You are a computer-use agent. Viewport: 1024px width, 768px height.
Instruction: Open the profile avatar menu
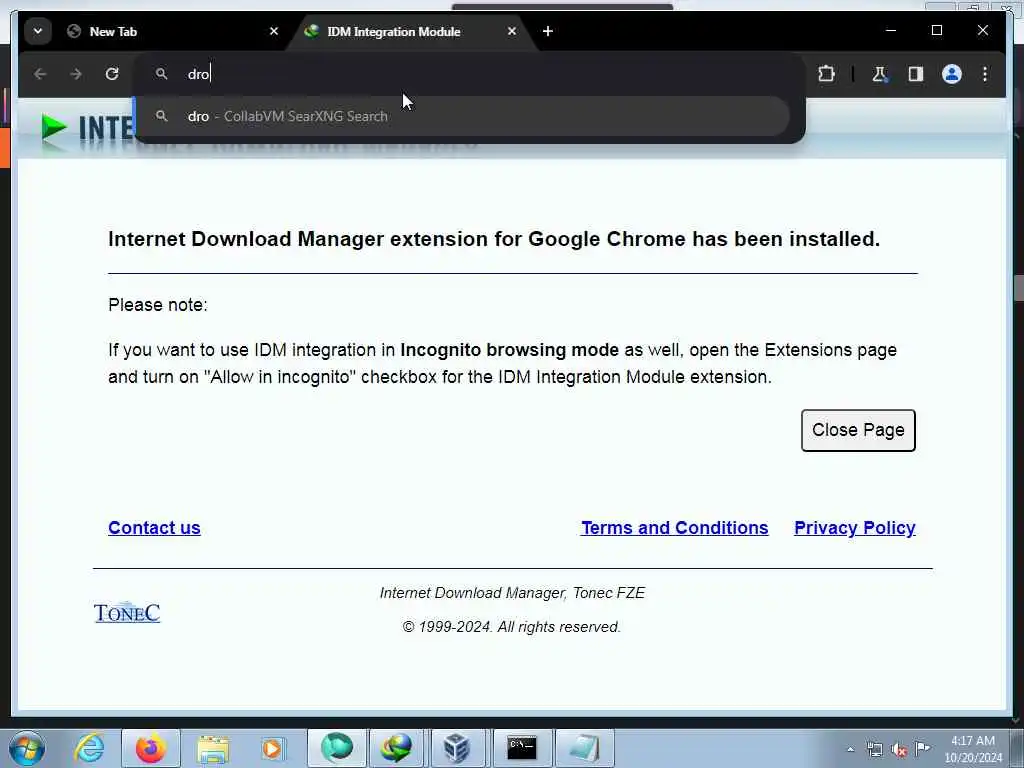point(952,74)
